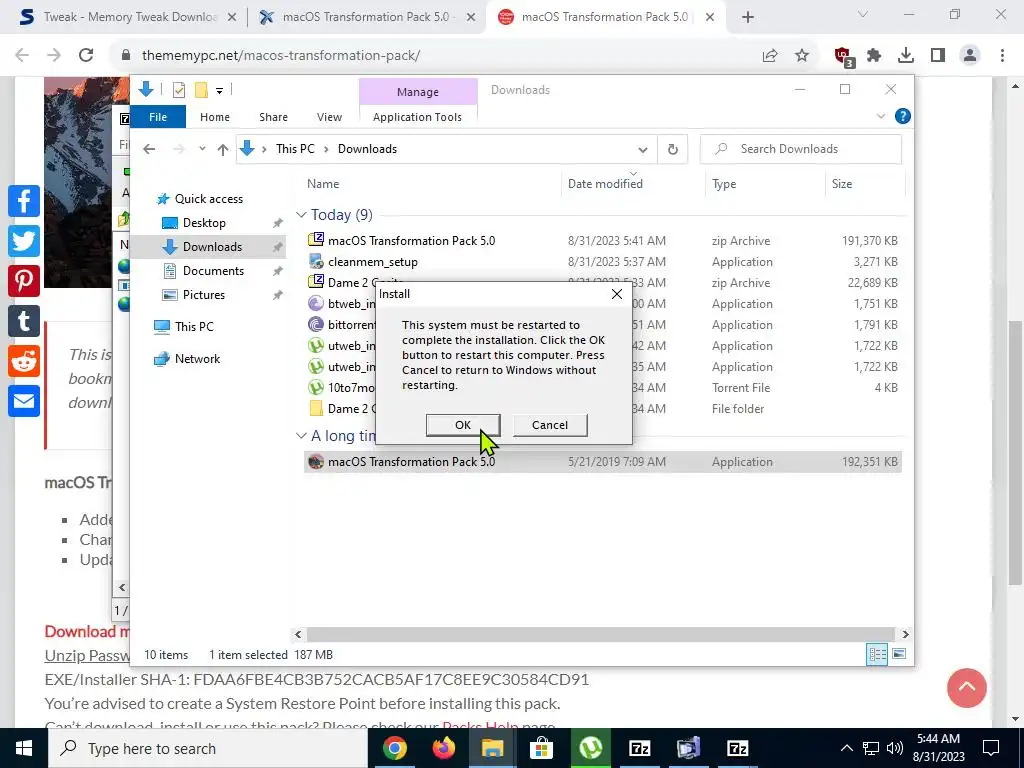
Task: Close the Install dialog with X
Action: click(x=616, y=294)
